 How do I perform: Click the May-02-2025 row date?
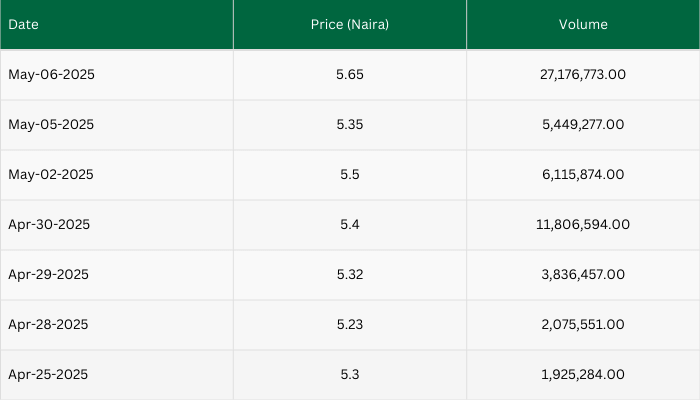pos(51,175)
